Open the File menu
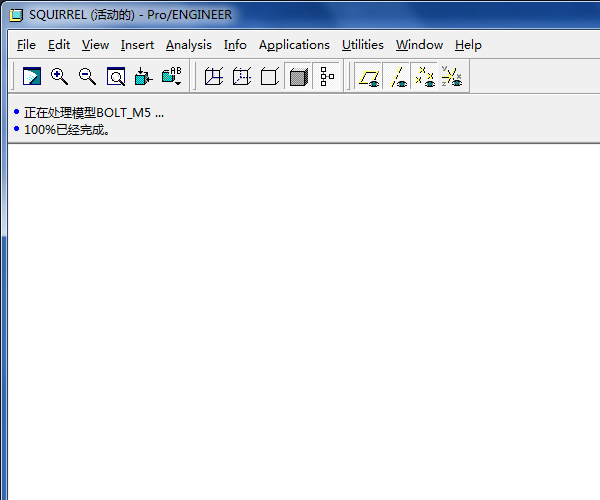This screenshot has height=500, width=600. click(26, 45)
